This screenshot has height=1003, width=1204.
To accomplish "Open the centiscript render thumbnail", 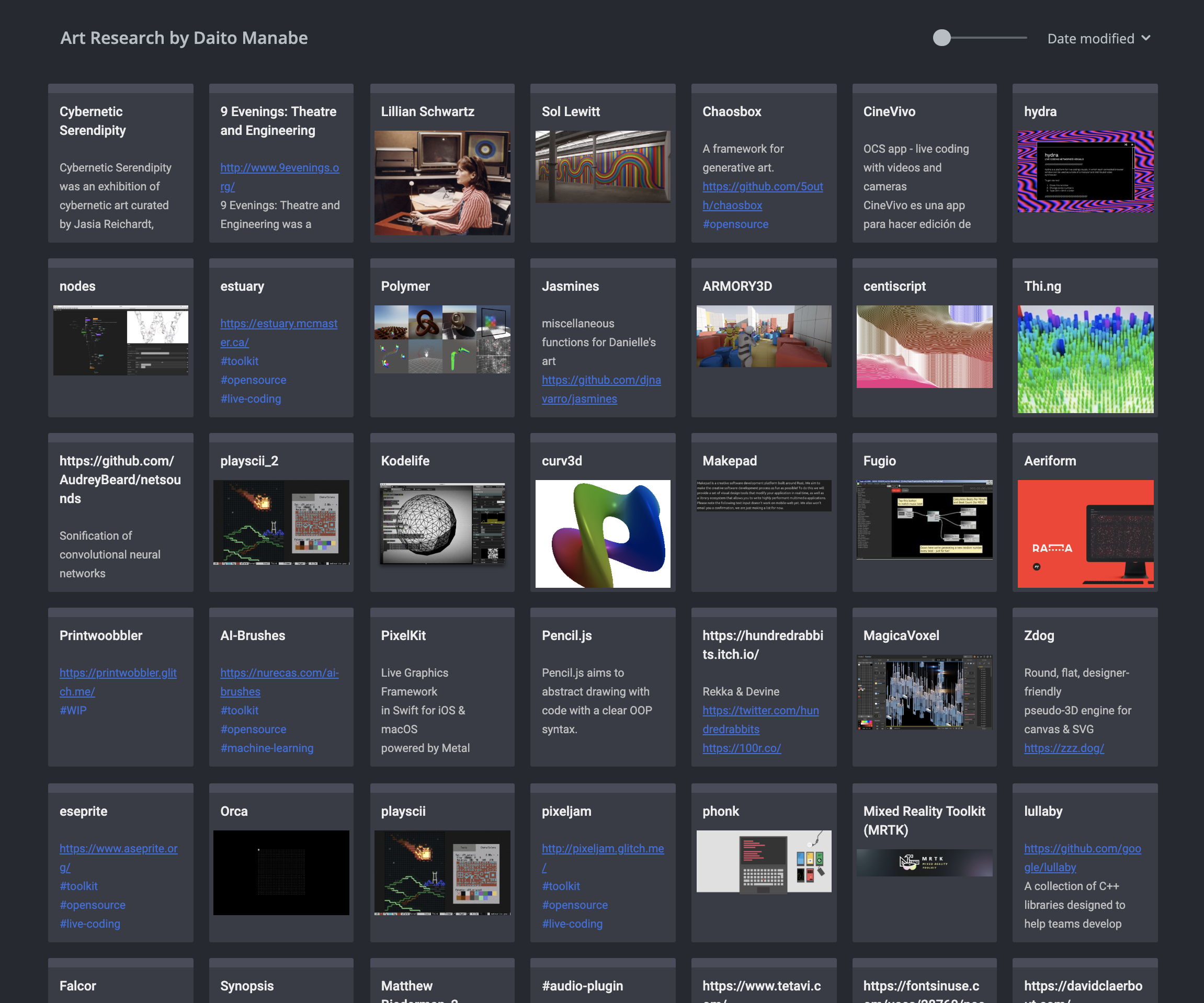I will (x=924, y=347).
